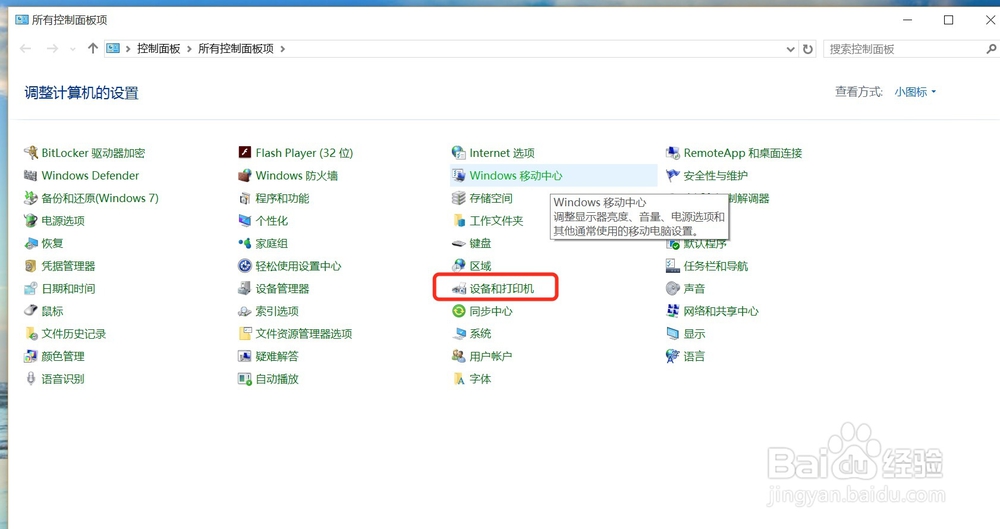
Task: Open 日期和时间 clock icon
Action: (31, 288)
